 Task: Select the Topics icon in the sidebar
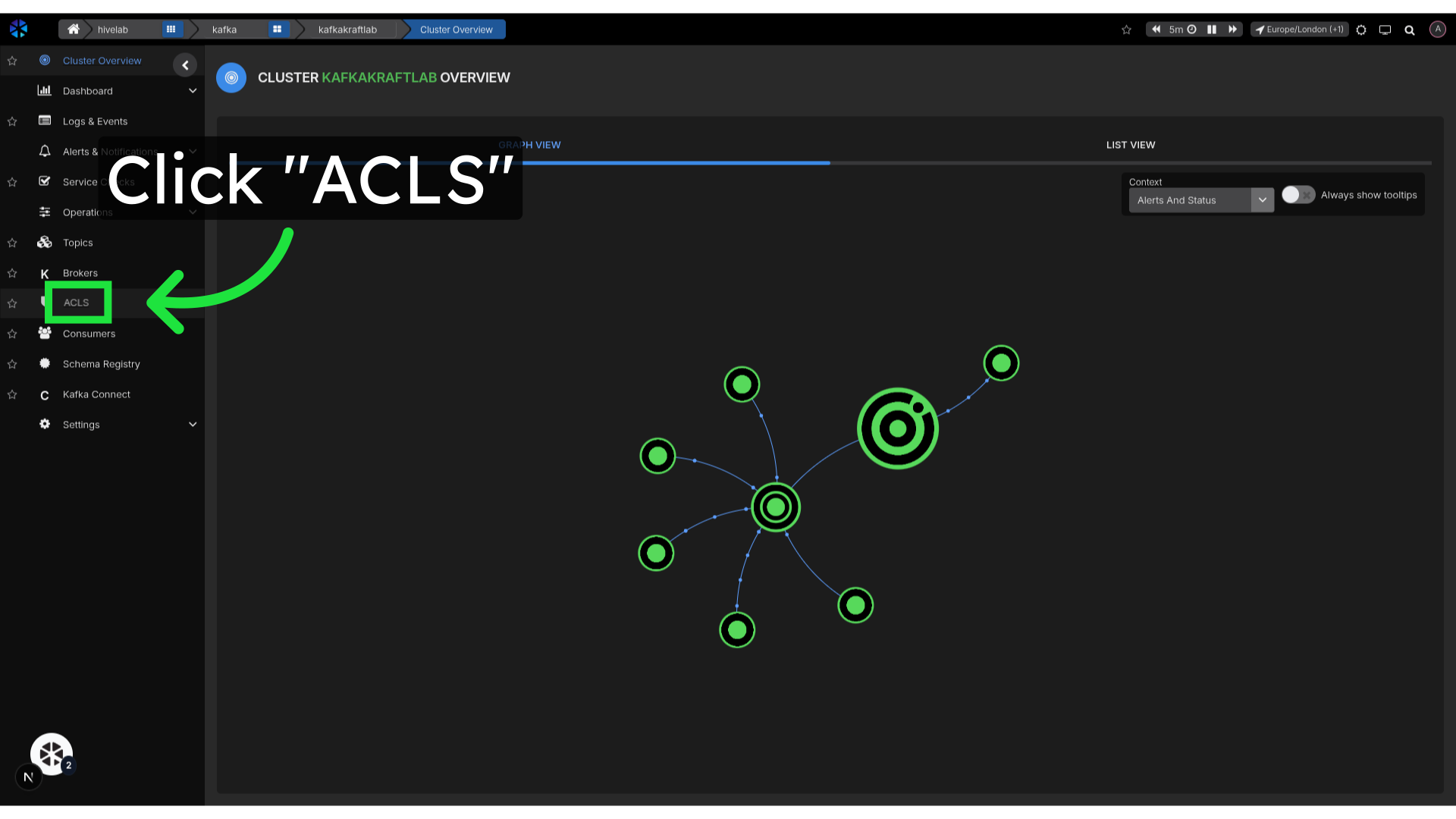click(45, 243)
